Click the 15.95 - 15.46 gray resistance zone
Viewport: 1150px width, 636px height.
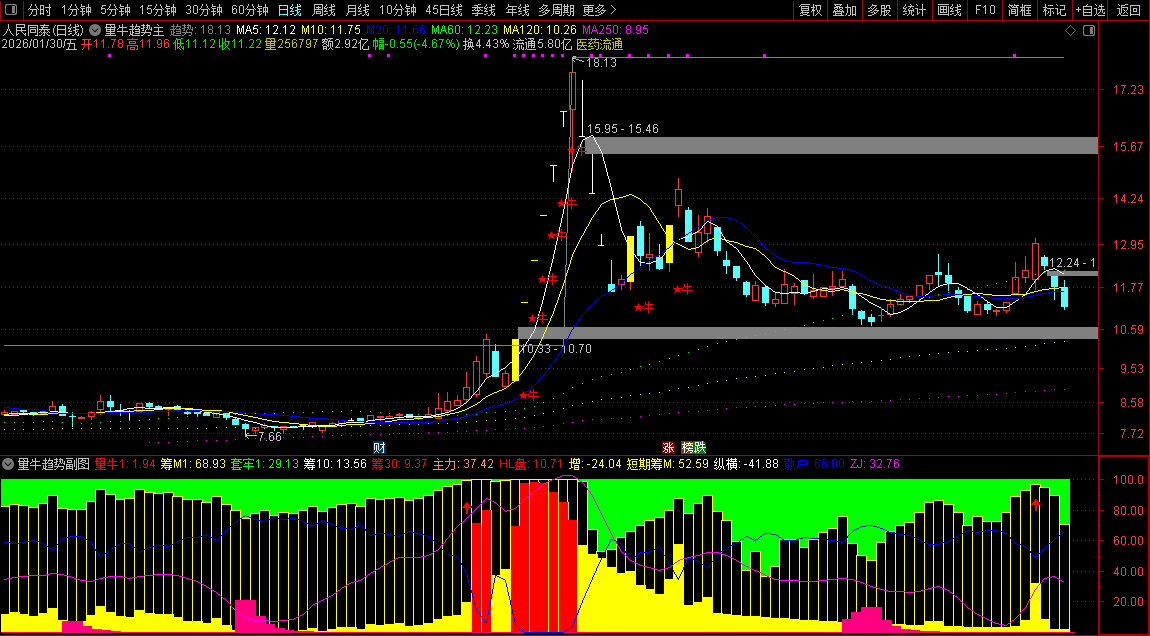[840, 146]
